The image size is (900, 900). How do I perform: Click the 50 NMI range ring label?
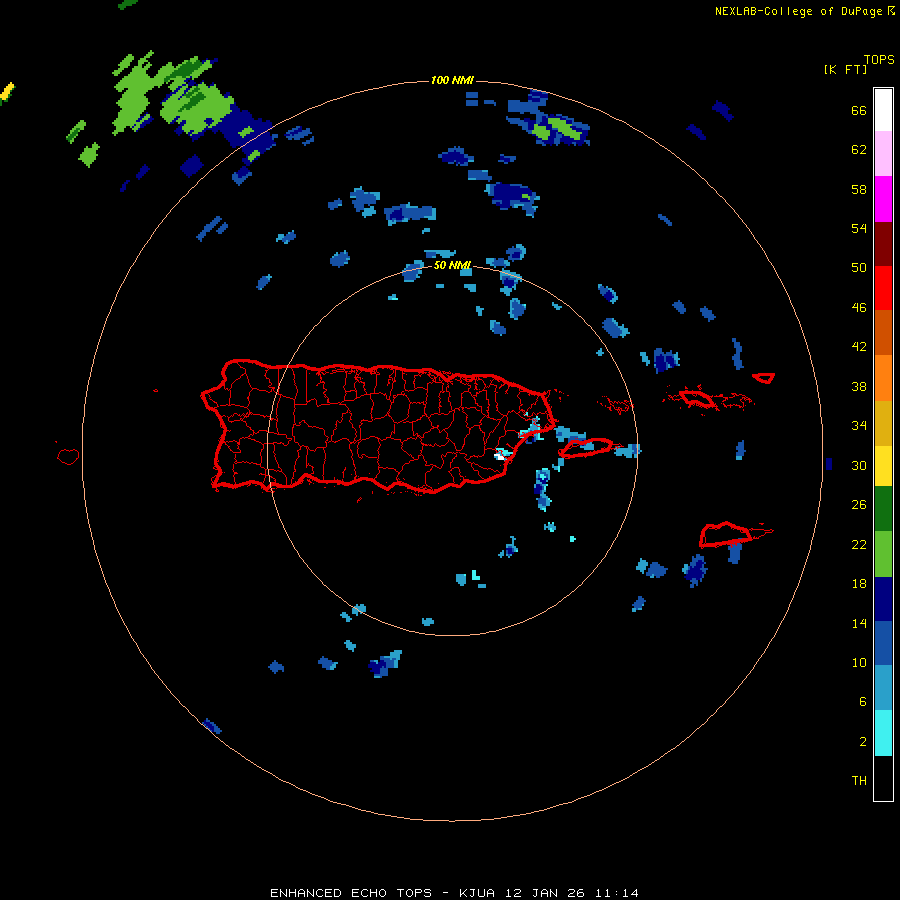coord(452,265)
